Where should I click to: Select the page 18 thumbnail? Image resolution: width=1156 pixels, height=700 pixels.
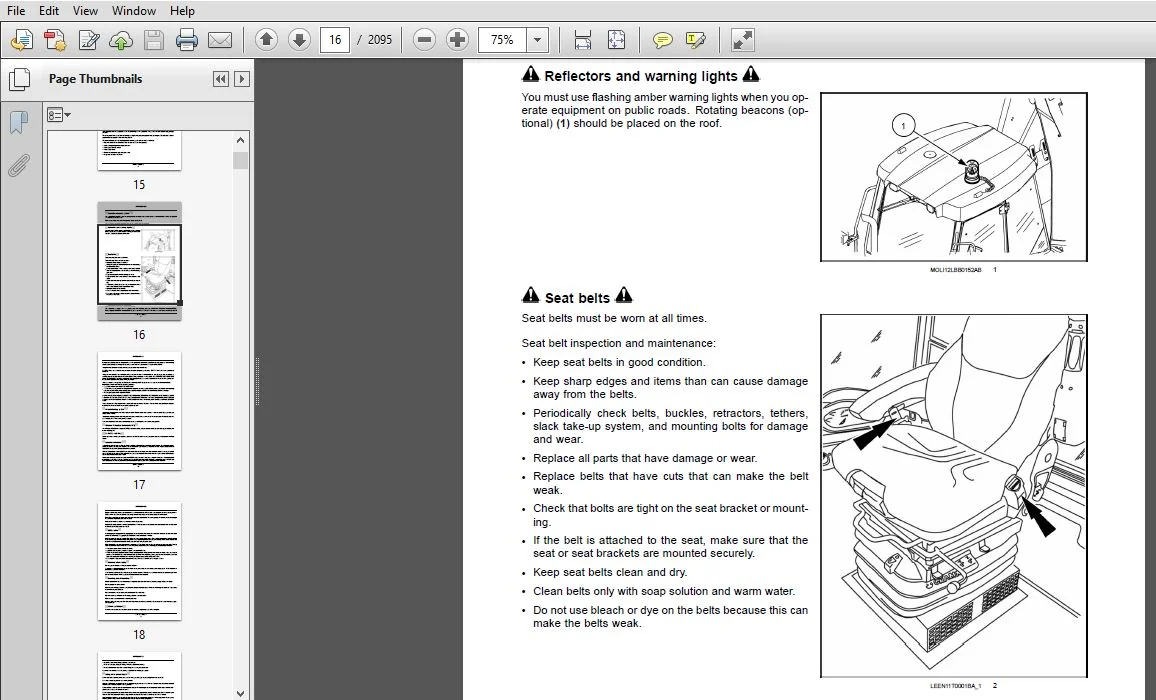coord(139,561)
